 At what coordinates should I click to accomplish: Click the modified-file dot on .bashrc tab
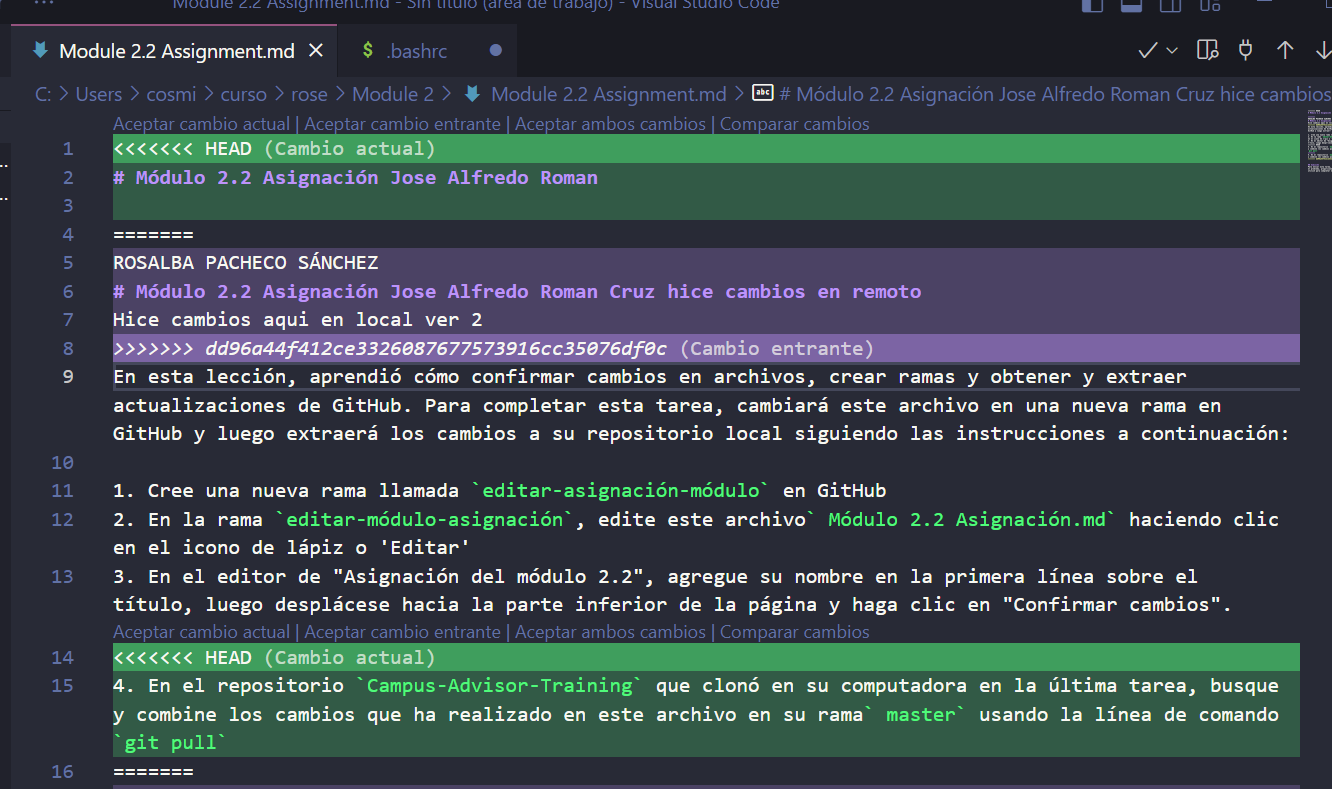pos(496,49)
